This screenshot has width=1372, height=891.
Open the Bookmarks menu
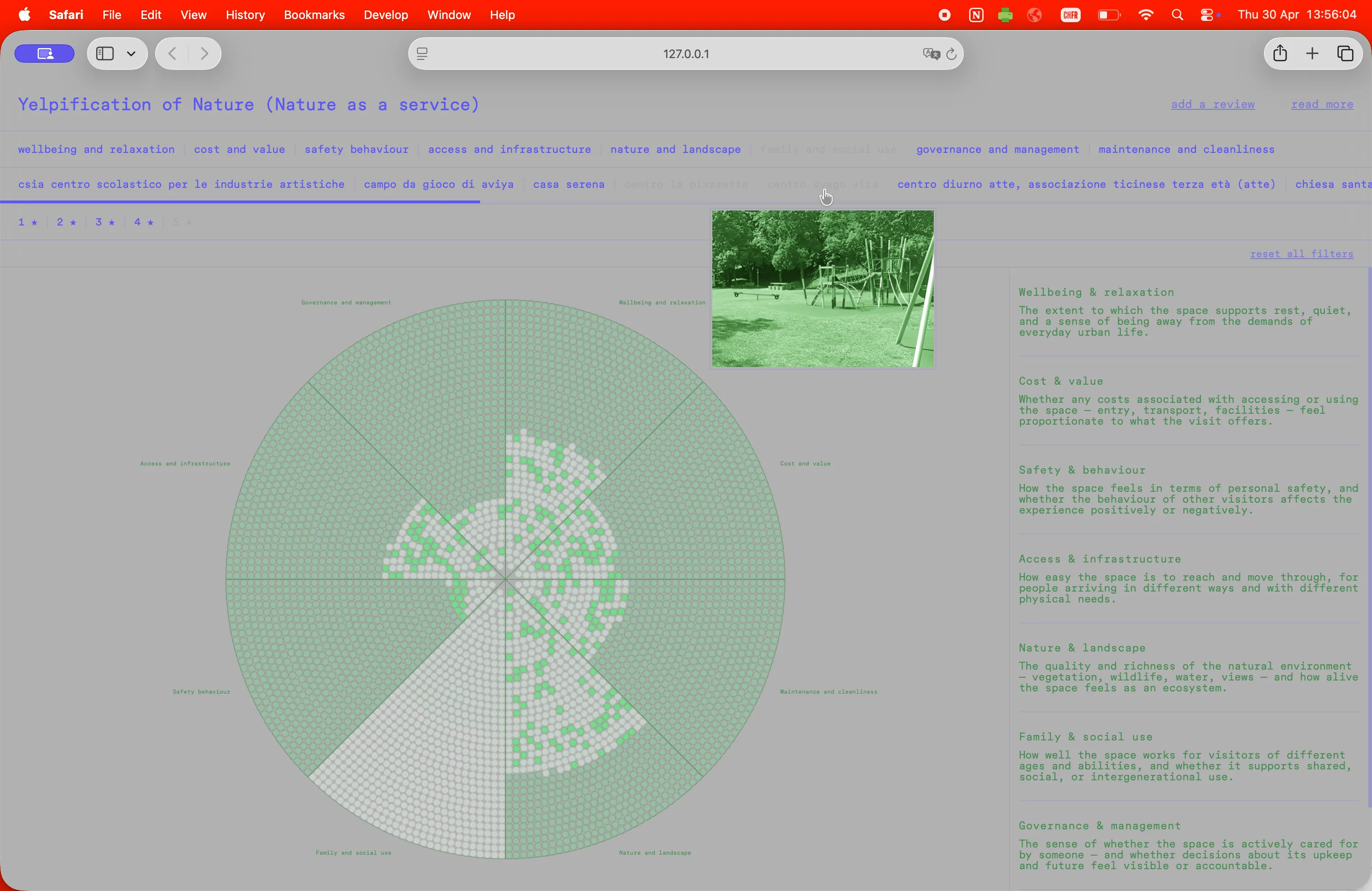314,15
